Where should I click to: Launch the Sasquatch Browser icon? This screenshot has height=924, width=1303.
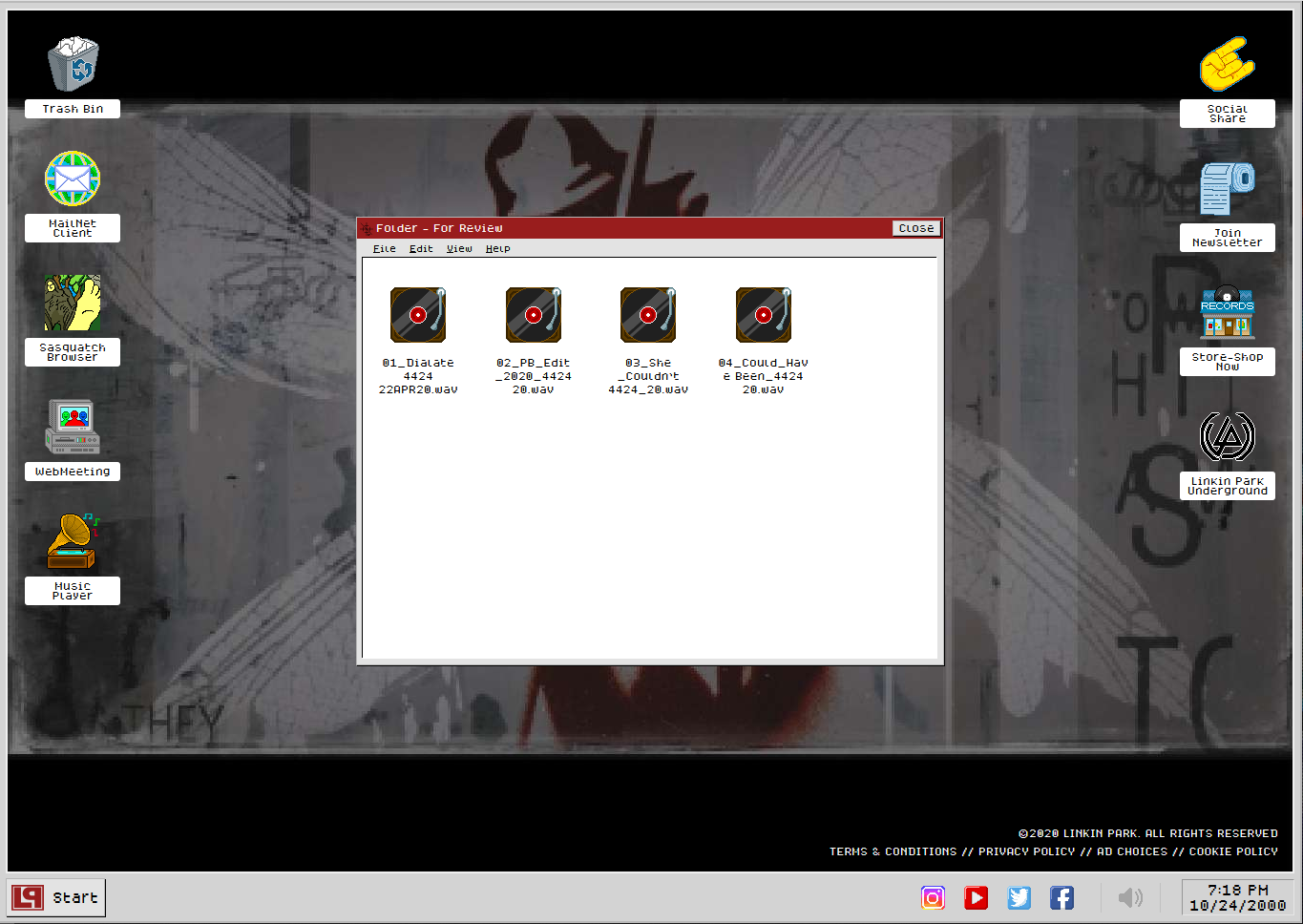click(x=73, y=303)
